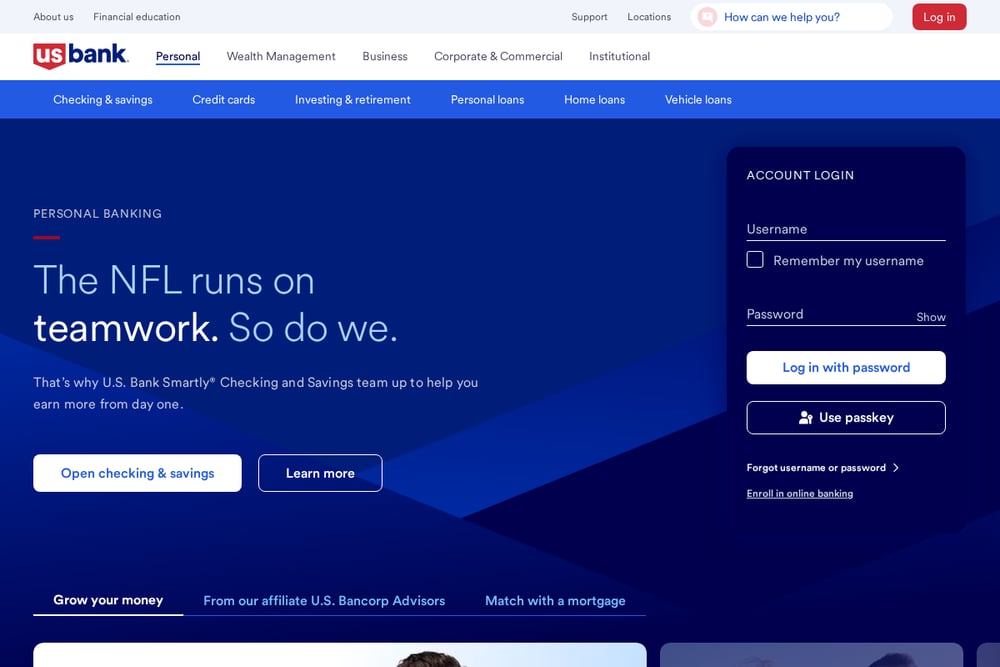Open the Home loans menu

point(594,99)
